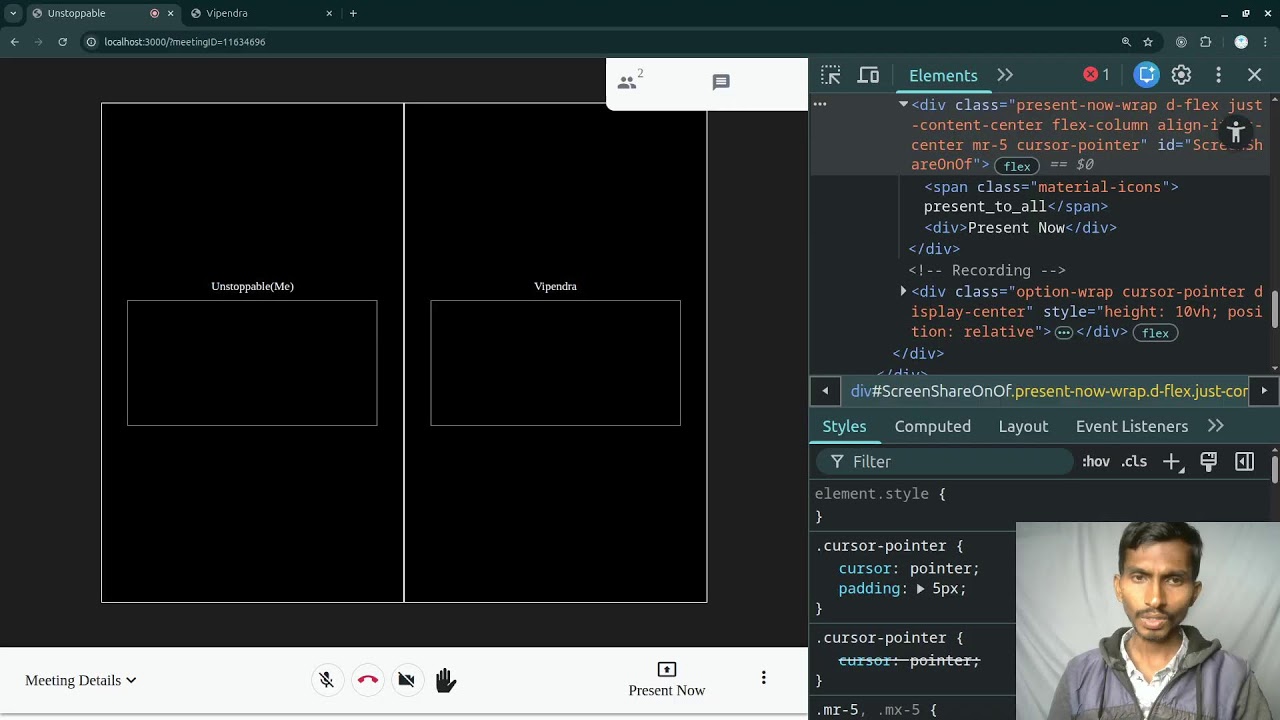Expand the collapsed ellipsis in option-wrap div
The image size is (1280, 720).
(1064, 332)
